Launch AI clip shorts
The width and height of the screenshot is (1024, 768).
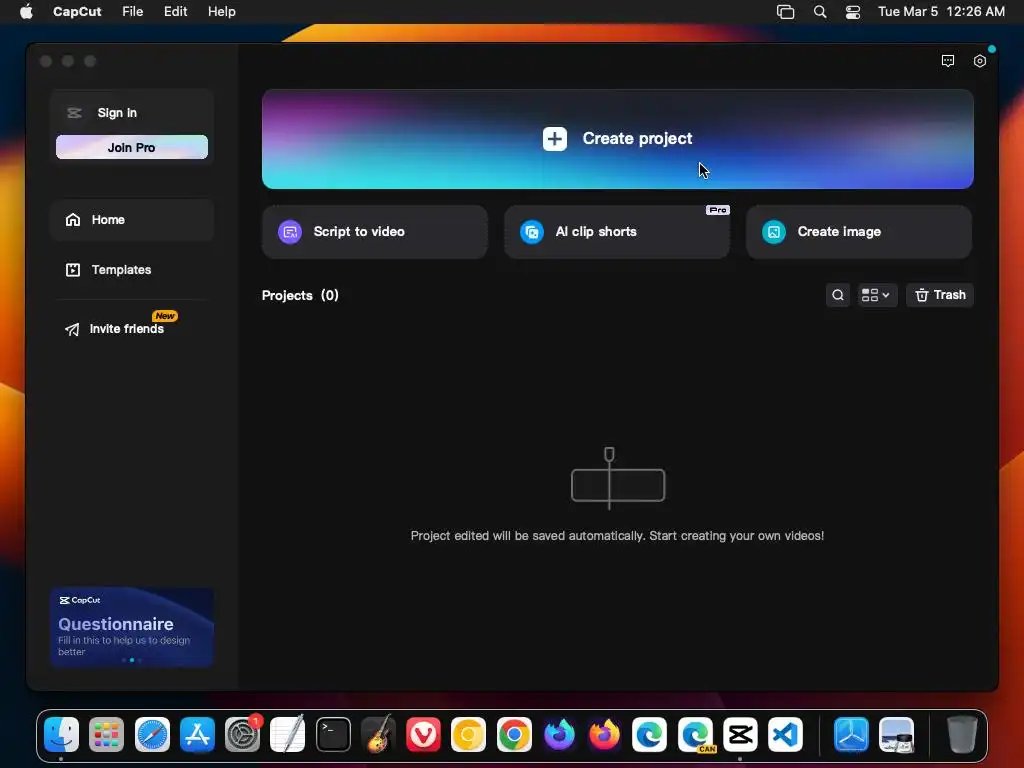[x=616, y=232]
